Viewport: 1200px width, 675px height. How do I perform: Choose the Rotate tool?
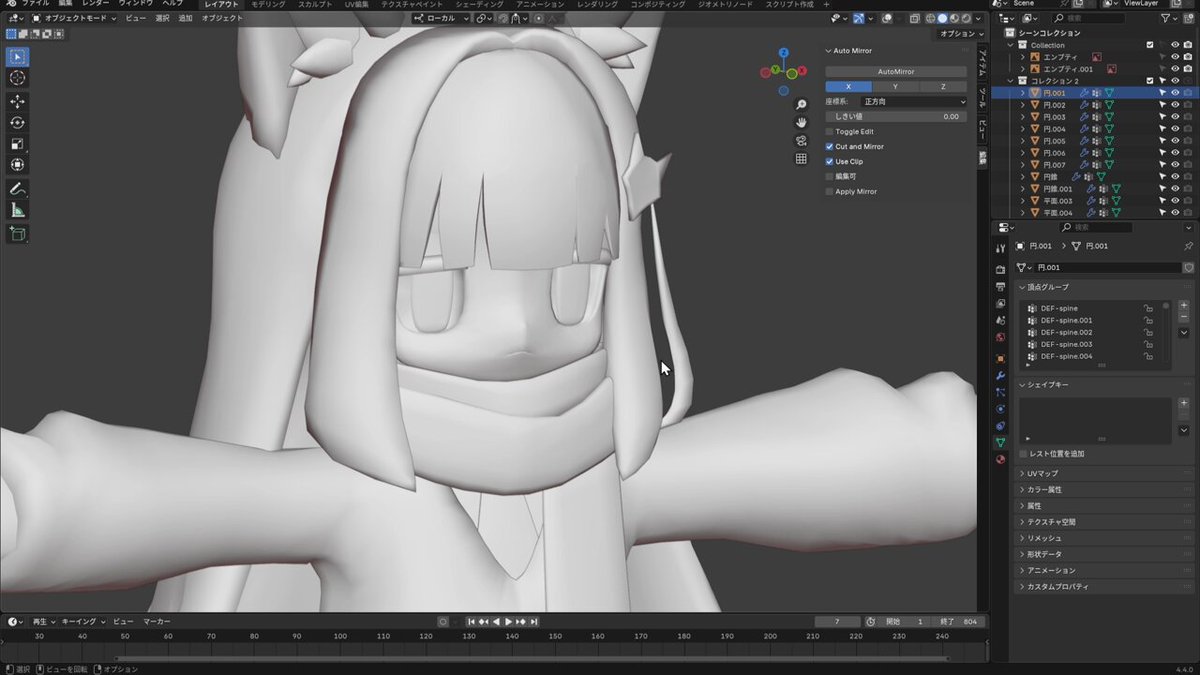[17, 123]
